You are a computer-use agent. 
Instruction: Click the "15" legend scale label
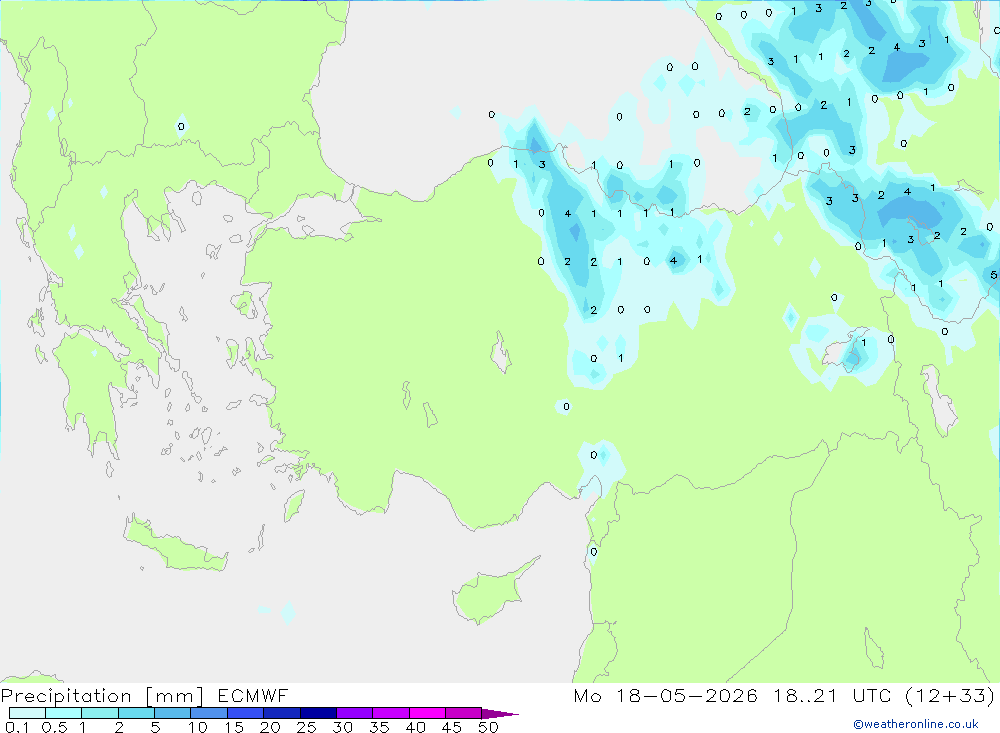click(234, 727)
